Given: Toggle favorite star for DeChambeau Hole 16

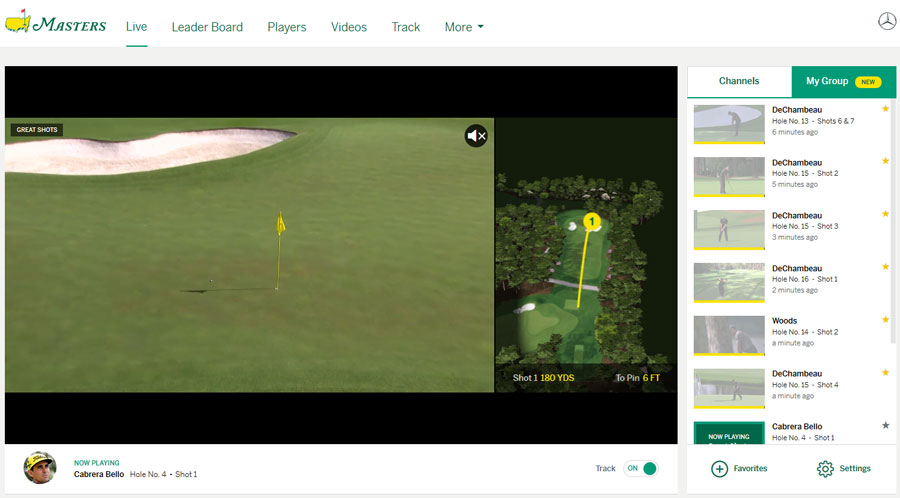Looking at the screenshot, I should click(x=886, y=267).
